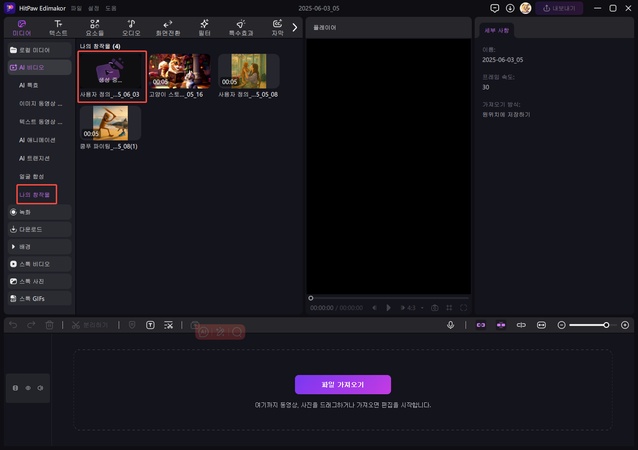
Task: Zoom out timeline with the minus button
Action: (x=562, y=325)
